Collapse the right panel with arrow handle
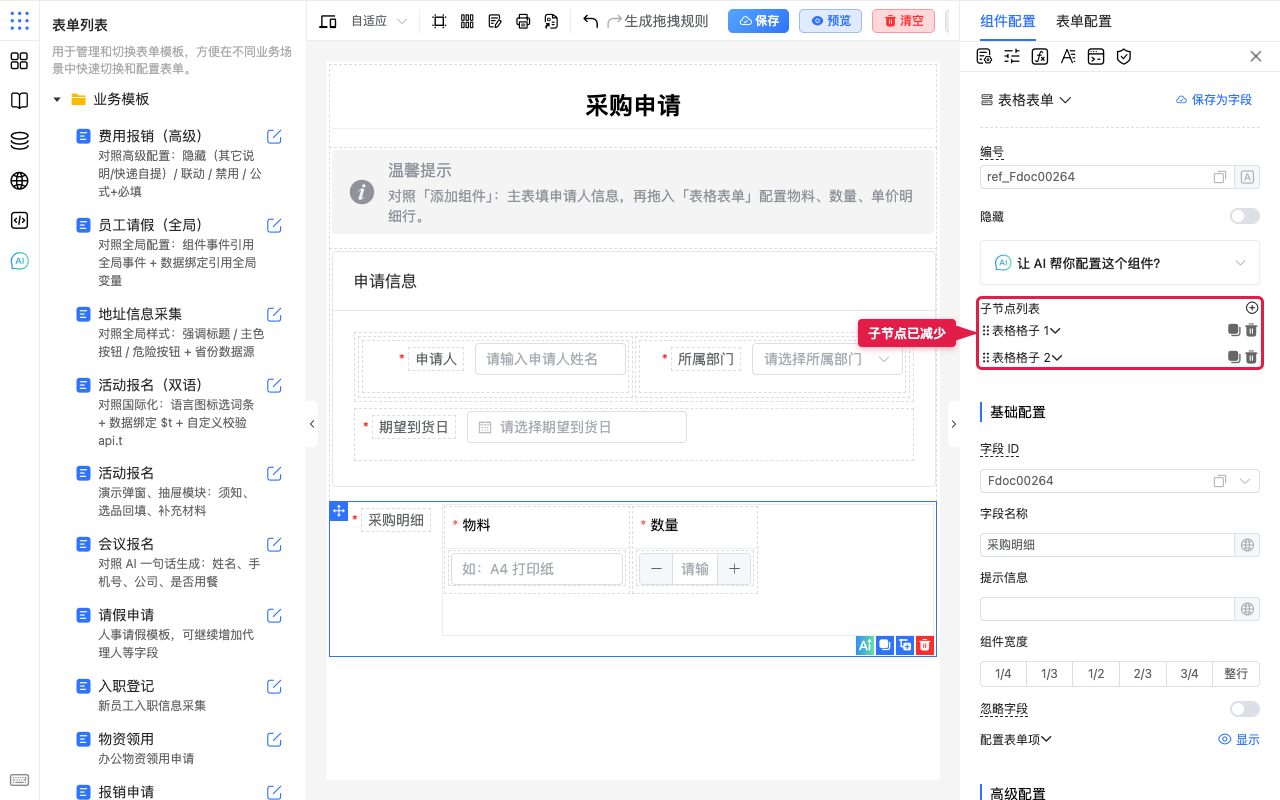The image size is (1280, 800). point(954,424)
